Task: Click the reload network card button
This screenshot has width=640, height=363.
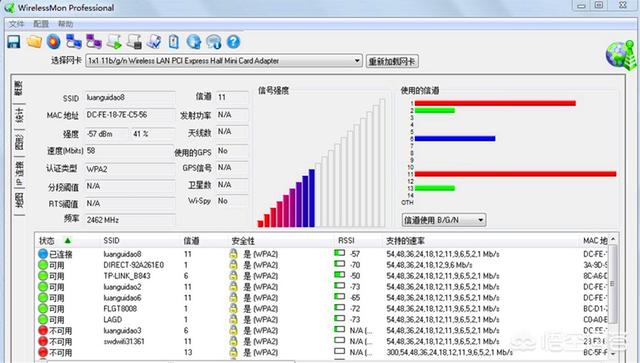Action: point(392,61)
